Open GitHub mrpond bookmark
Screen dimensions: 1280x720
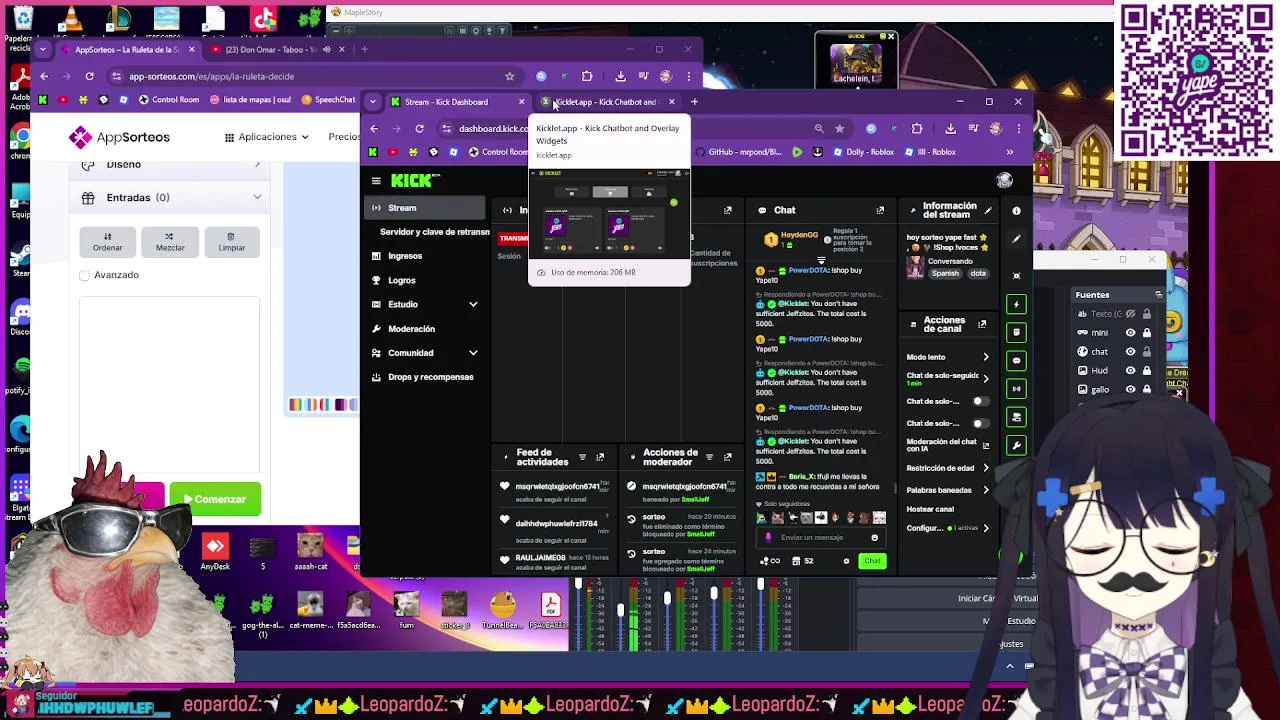[x=737, y=152]
